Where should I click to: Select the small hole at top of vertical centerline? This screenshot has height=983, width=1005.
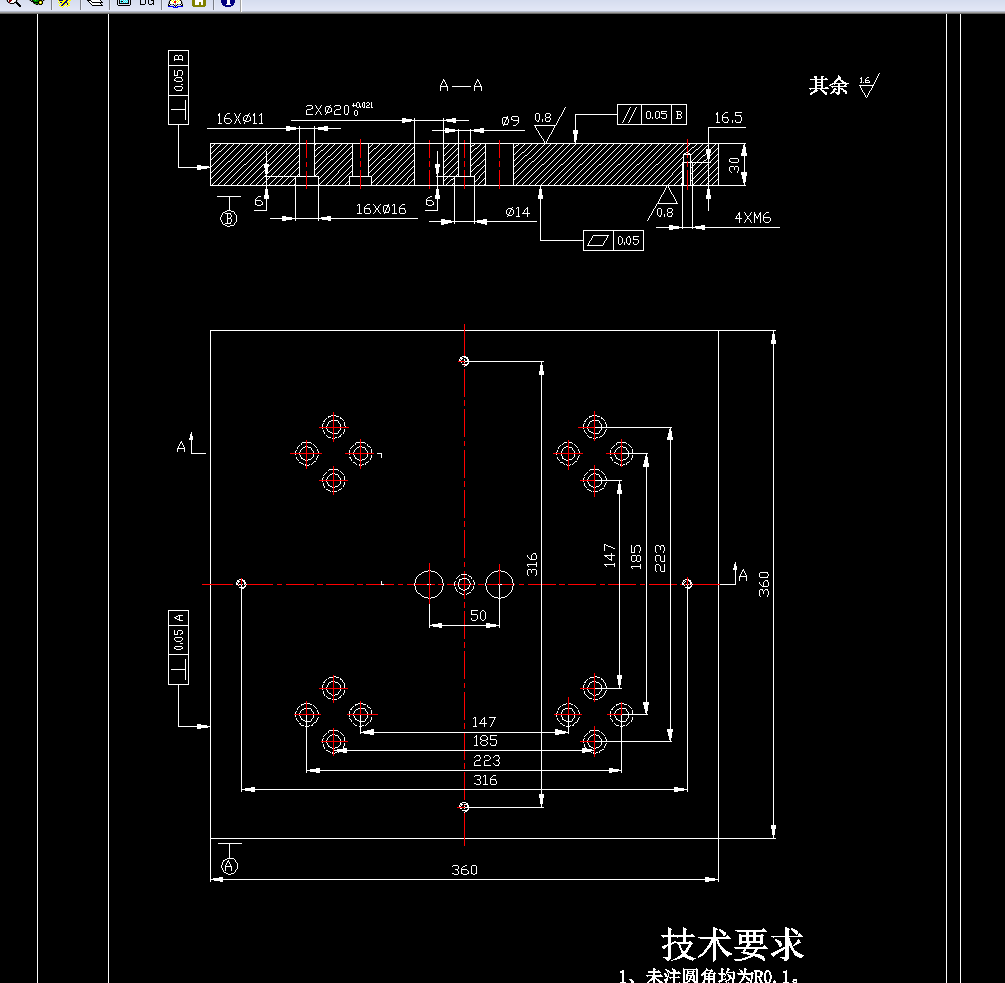pyautogui.click(x=464, y=361)
